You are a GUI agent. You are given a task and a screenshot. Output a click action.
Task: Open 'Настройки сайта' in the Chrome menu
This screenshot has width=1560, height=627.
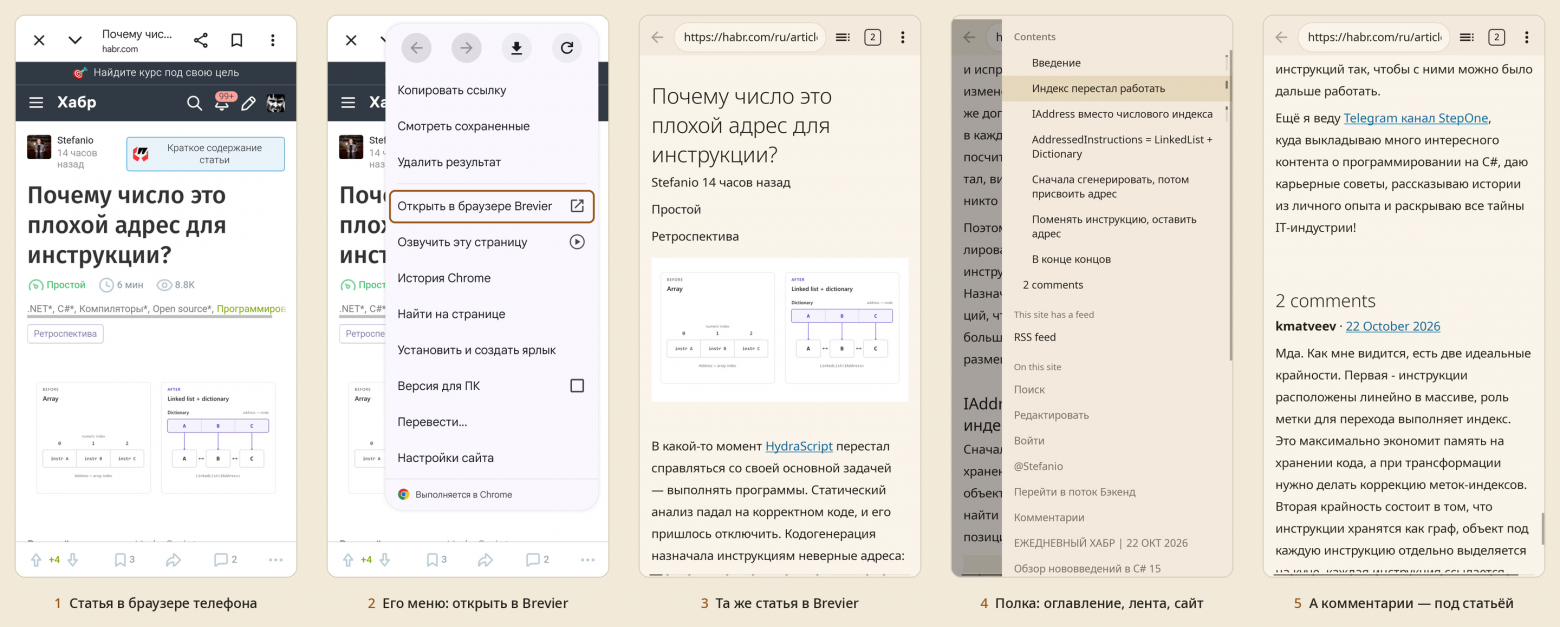491,458
